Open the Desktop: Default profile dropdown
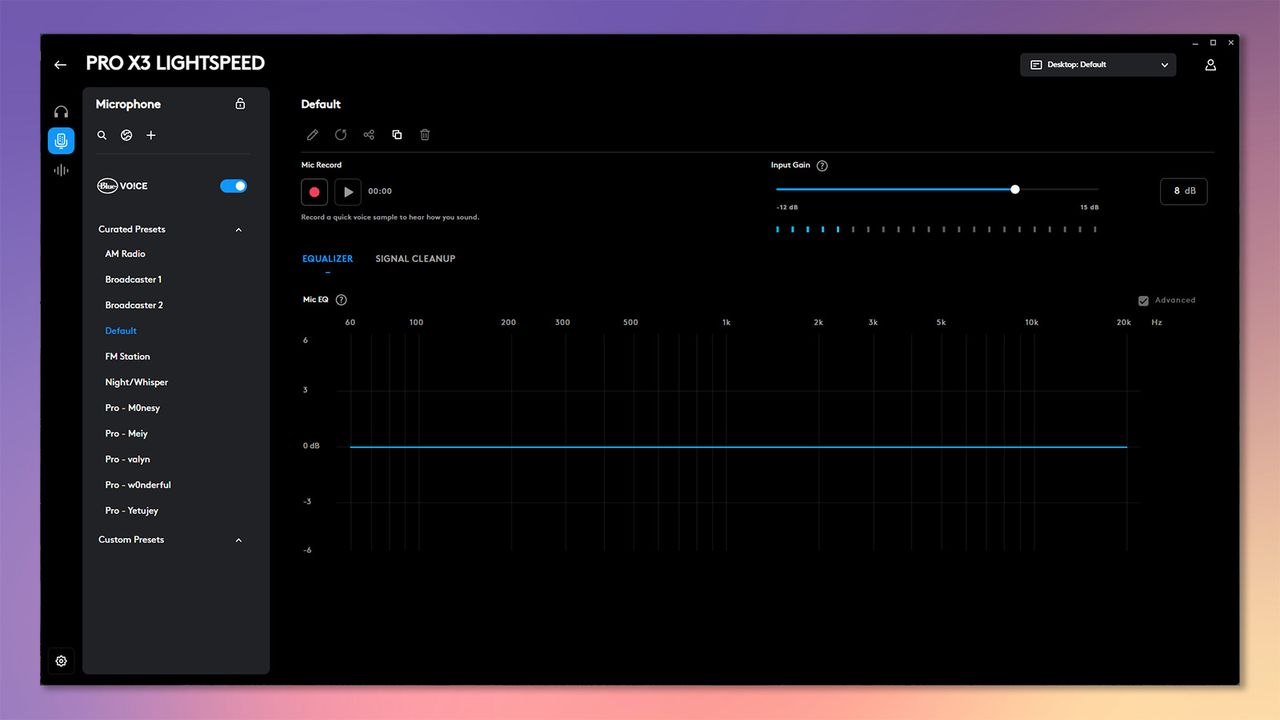 tap(1098, 65)
